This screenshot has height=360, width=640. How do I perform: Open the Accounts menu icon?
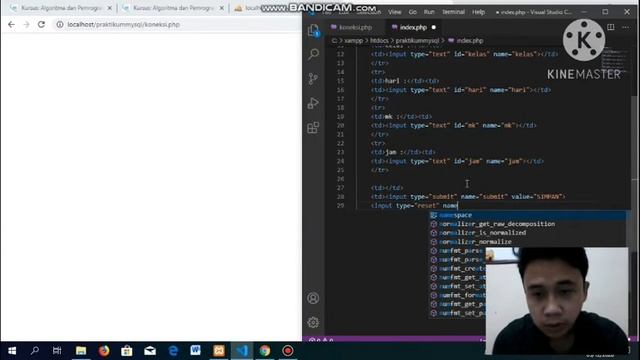pyautogui.click(x=313, y=298)
